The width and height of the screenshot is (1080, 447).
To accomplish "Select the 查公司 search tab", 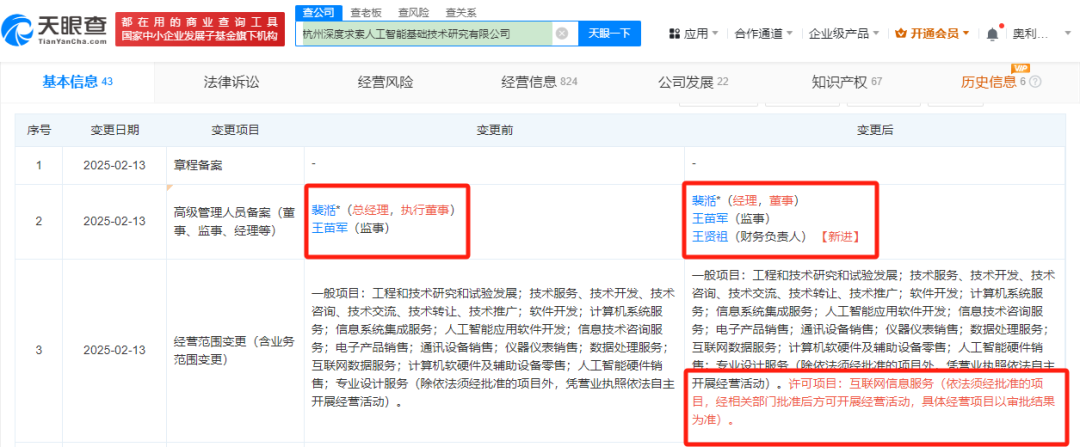I will 319,12.
